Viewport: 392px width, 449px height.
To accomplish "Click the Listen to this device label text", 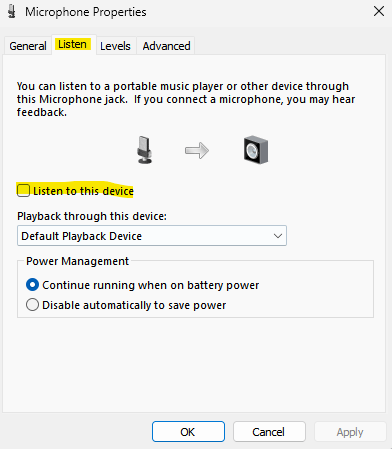I will click(x=83, y=191).
